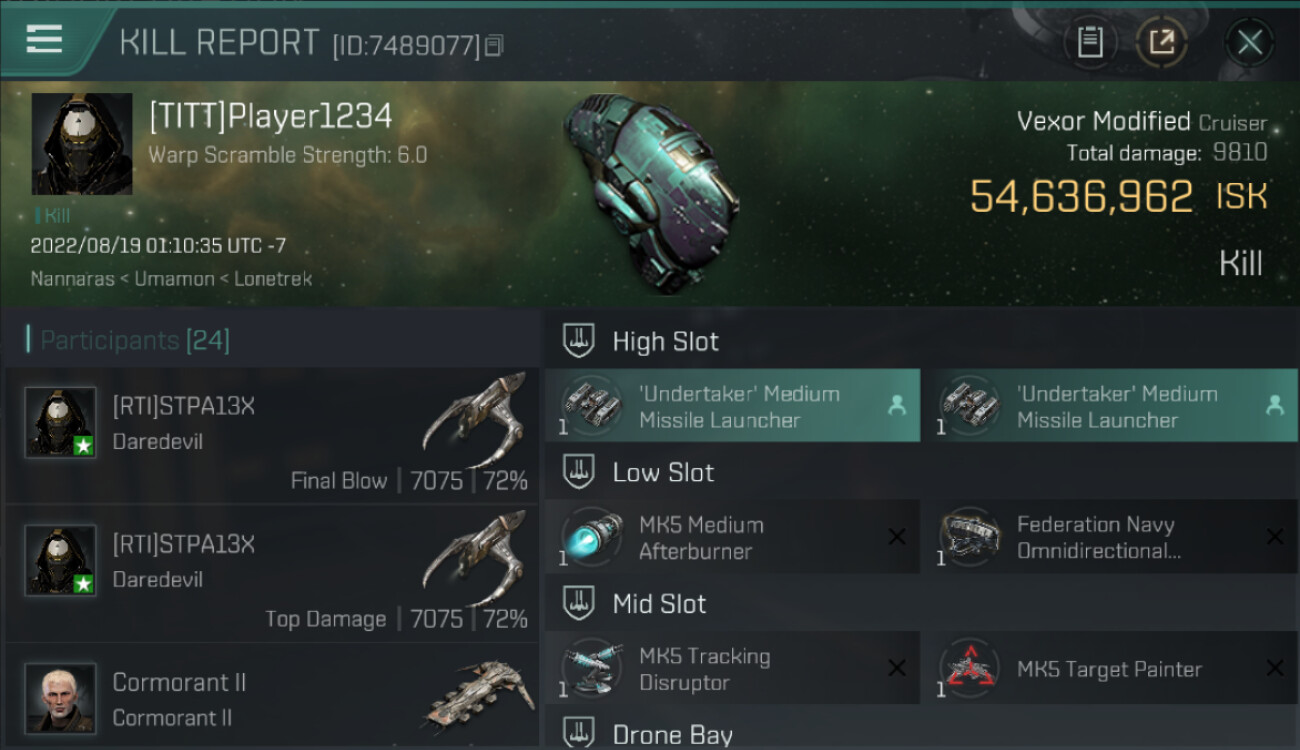
Task: Click the MK5 Medium Afterburner module icon
Action: click(x=591, y=537)
